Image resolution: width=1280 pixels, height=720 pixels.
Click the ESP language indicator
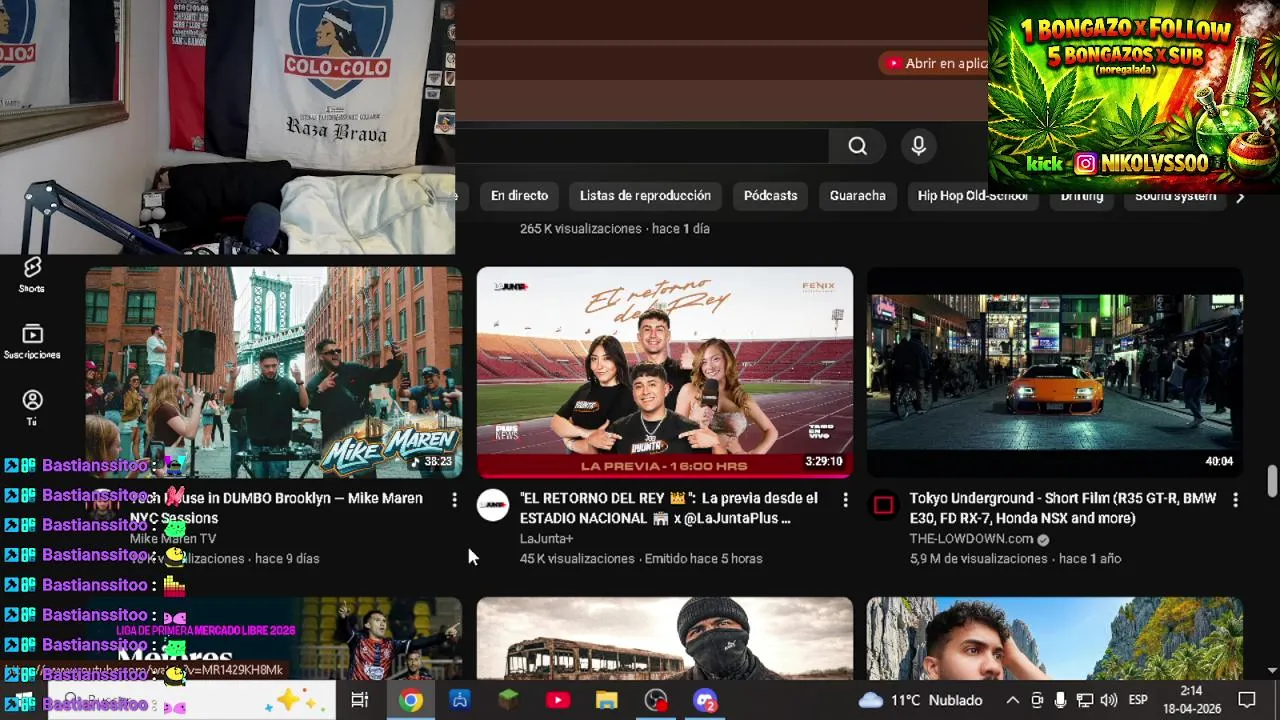1138,700
